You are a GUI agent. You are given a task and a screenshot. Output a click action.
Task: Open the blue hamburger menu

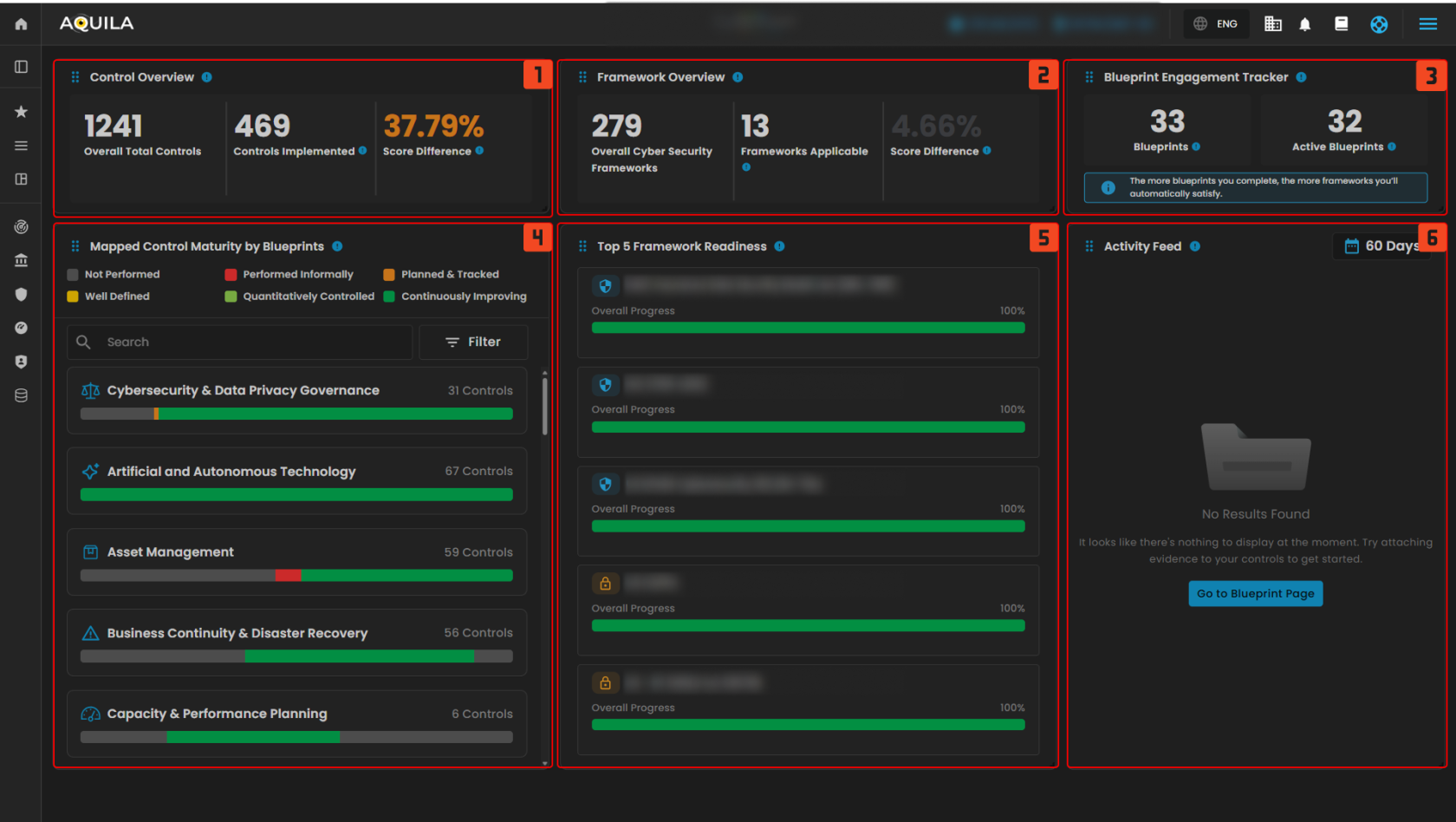pos(1427,24)
